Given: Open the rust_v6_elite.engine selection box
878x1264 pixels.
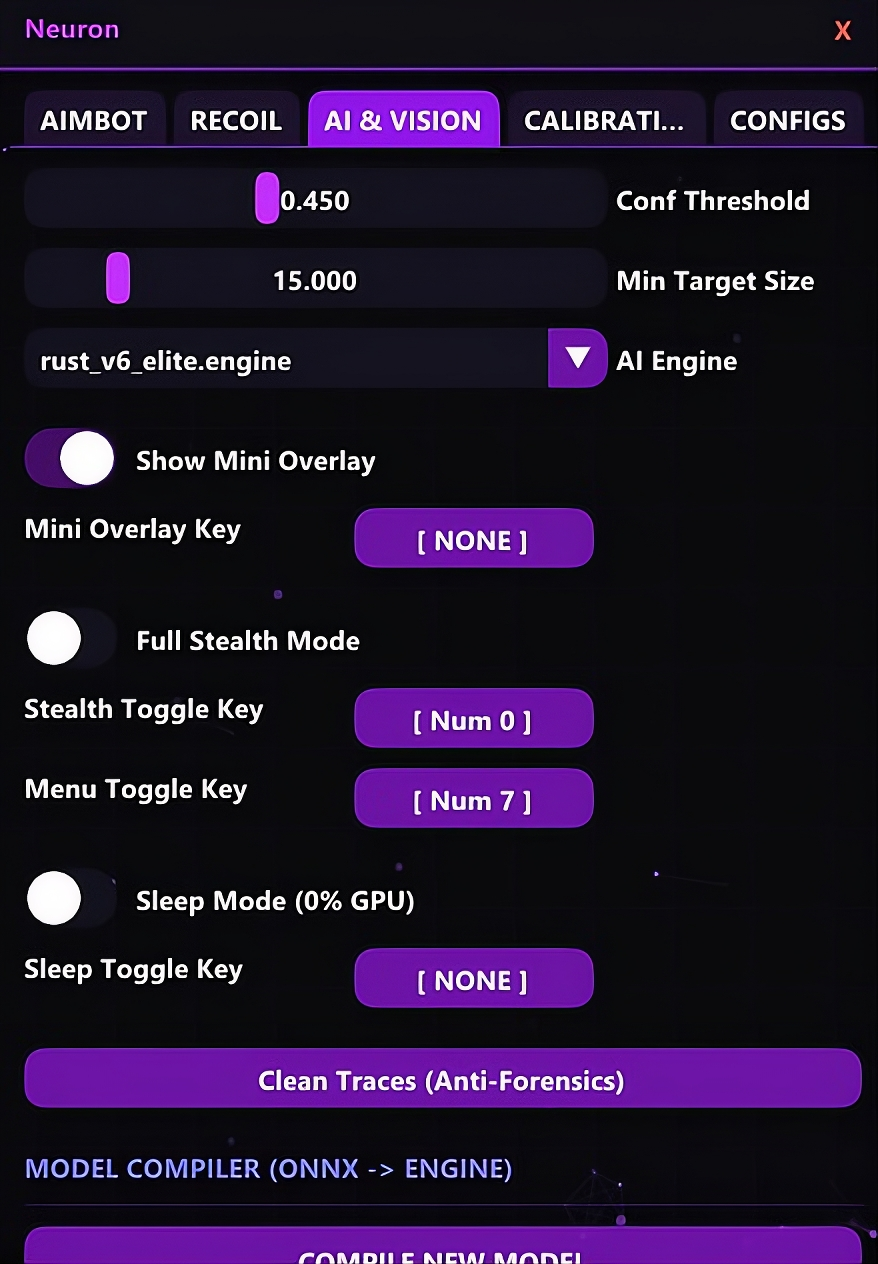Looking at the screenshot, I should coord(285,359).
